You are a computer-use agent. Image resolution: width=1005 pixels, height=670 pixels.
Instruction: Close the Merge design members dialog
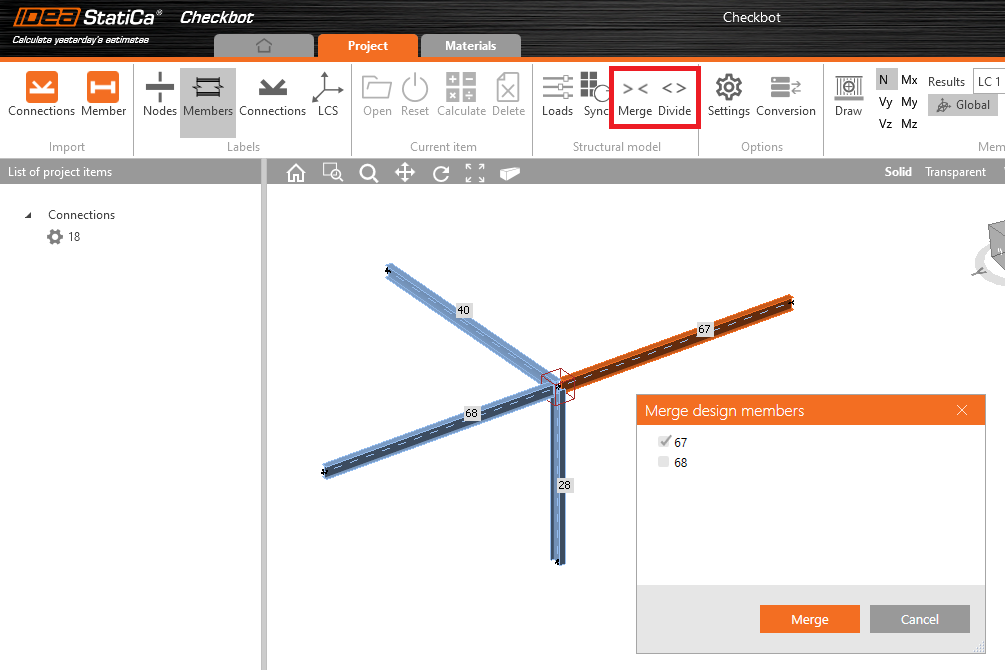coord(962,410)
